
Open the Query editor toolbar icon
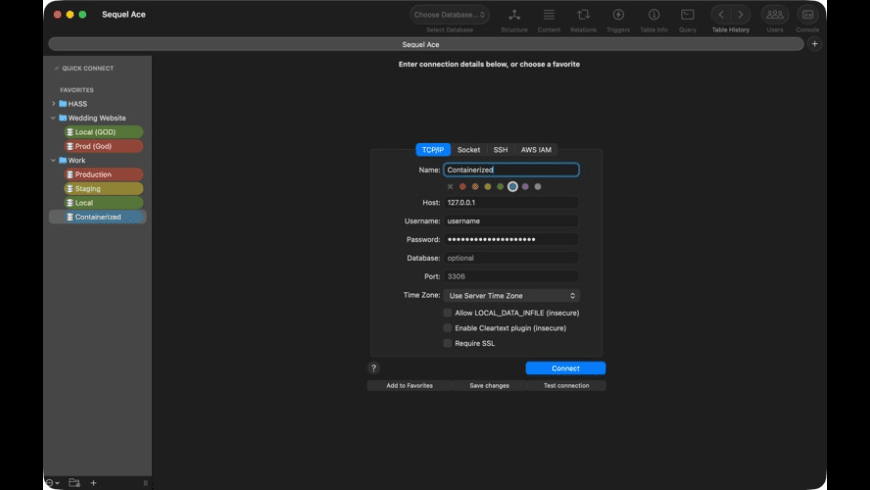[x=687, y=15]
